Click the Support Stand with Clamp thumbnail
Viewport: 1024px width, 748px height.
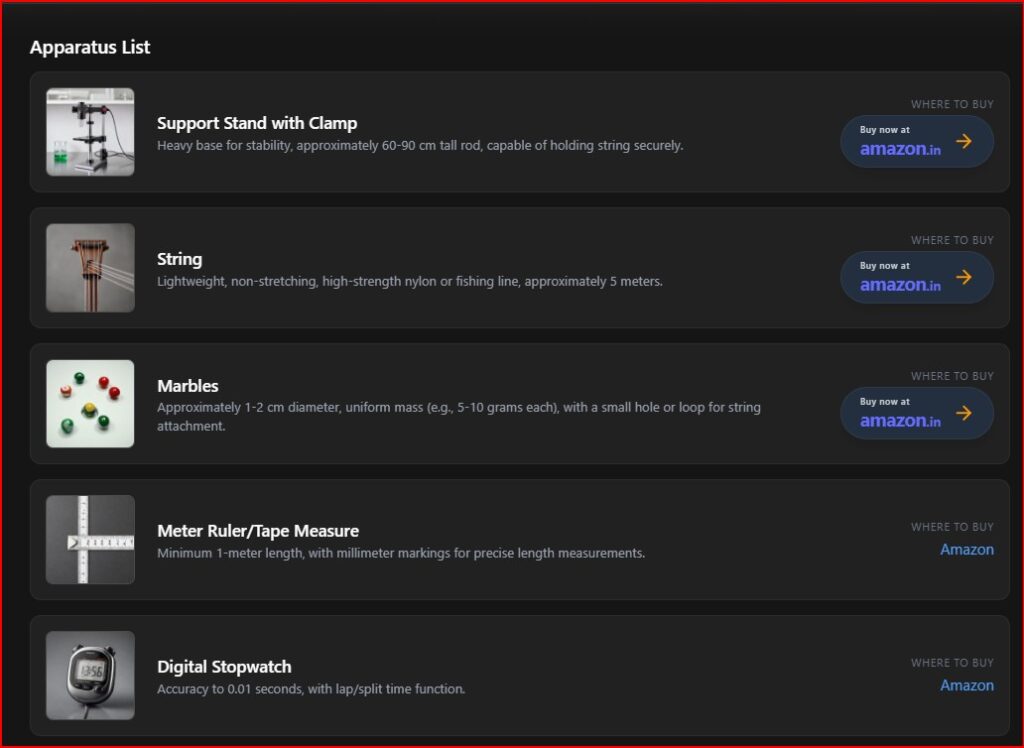pos(90,132)
